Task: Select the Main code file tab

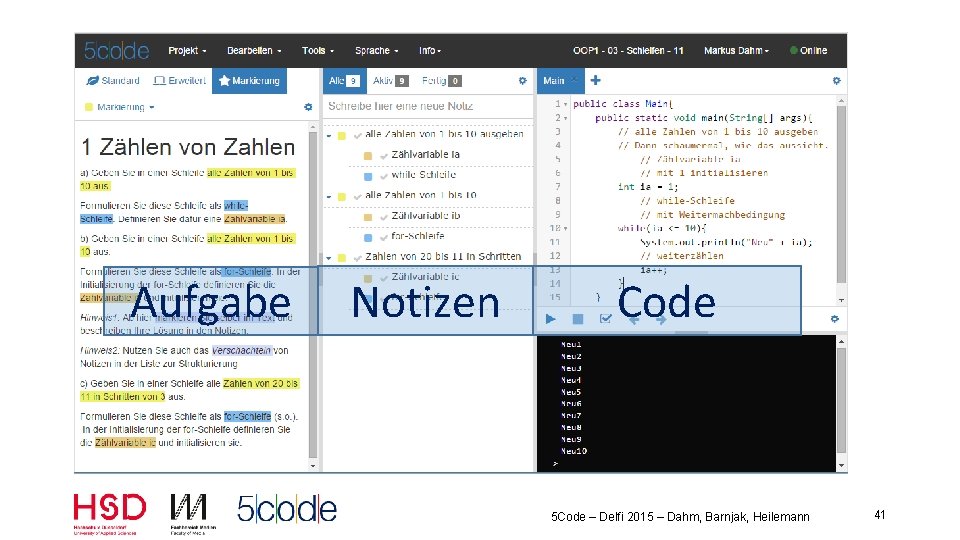Action: click(x=553, y=81)
